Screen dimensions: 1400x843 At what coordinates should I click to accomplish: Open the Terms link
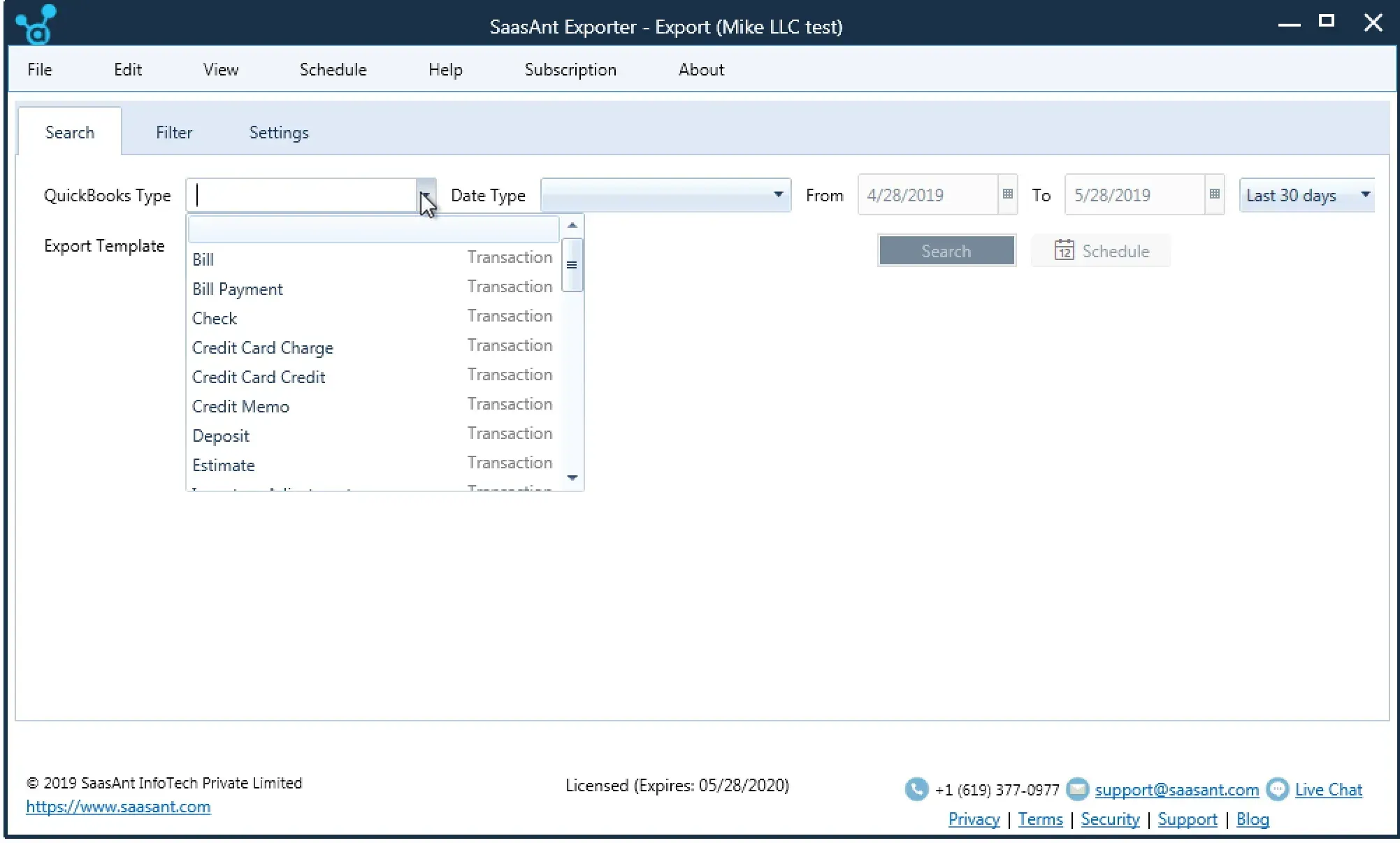coord(1040,819)
